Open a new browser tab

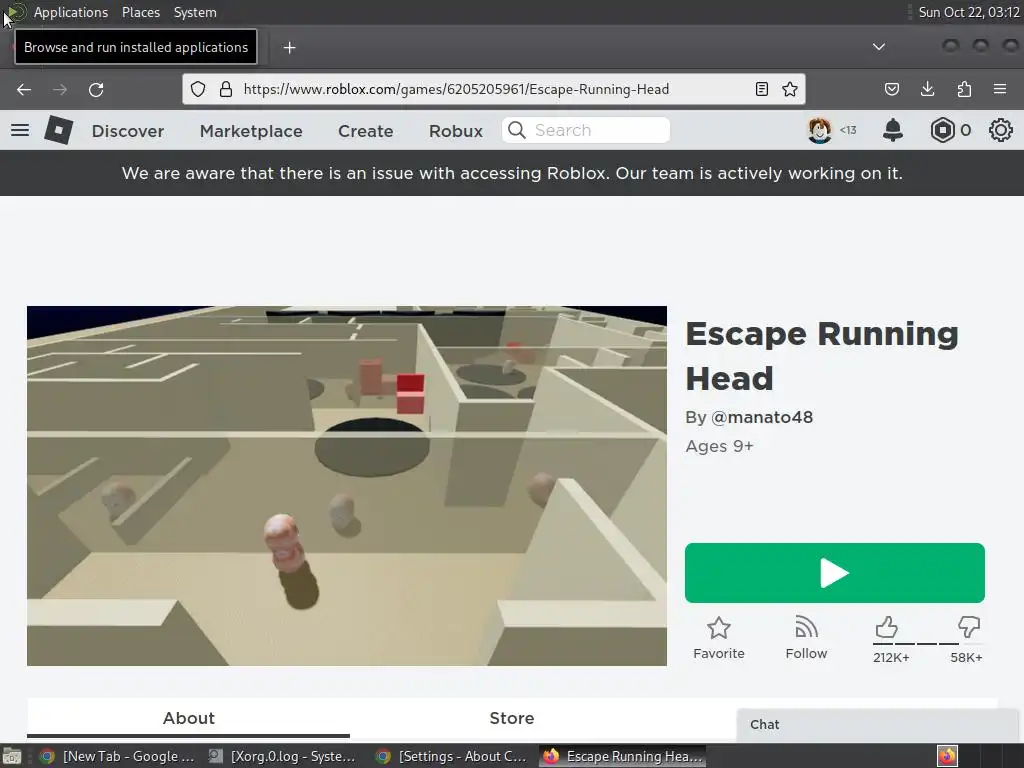(x=289, y=48)
